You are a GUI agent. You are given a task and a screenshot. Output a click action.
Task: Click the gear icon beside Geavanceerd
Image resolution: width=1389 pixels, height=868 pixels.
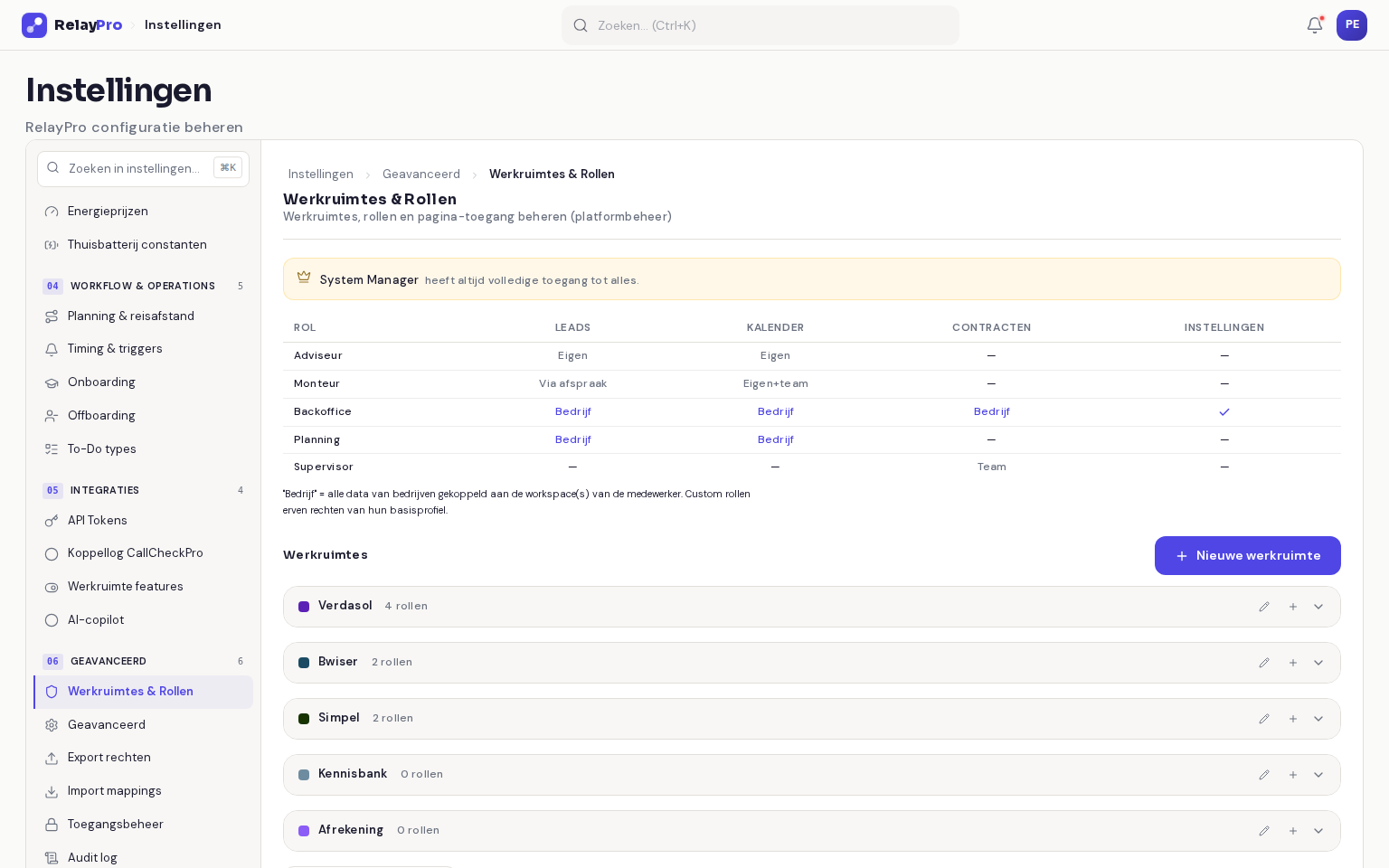[x=52, y=725]
